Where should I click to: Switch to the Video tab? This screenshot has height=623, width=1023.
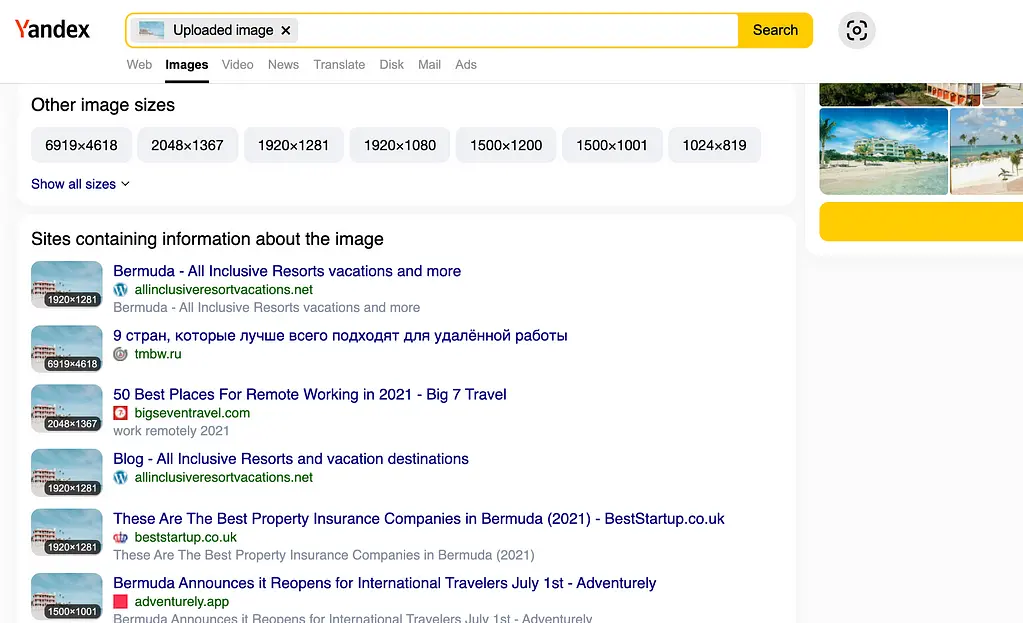tap(237, 64)
